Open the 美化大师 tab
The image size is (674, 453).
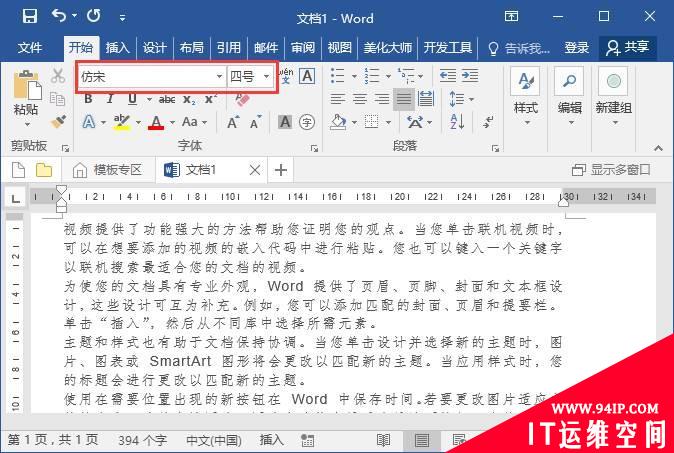point(387,47)
